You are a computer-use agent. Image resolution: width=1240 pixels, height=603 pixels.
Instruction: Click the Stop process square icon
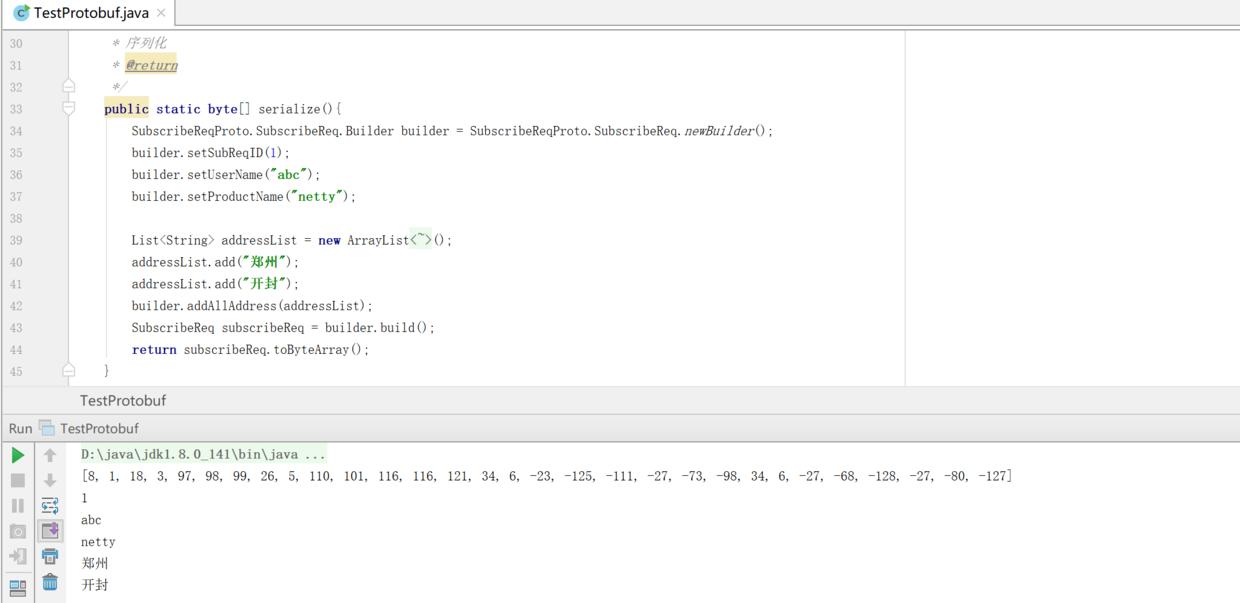point(17,480)
